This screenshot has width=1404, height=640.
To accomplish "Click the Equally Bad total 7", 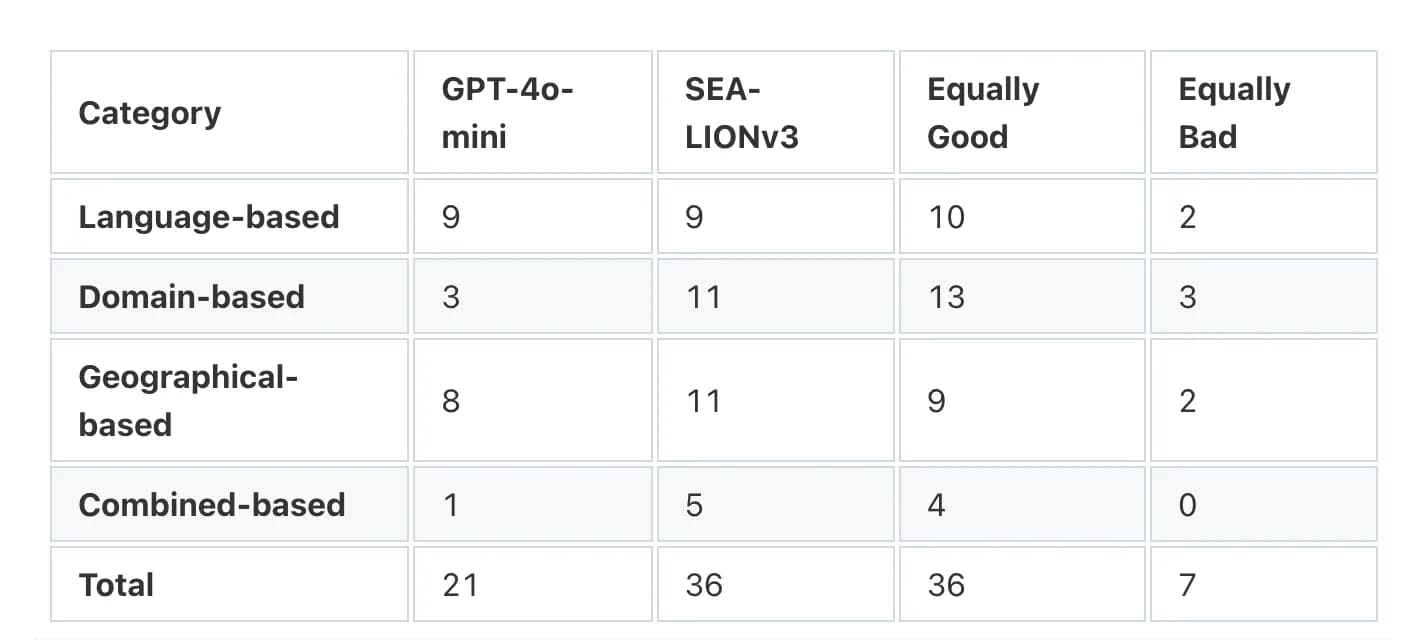I will (1188, 585).
